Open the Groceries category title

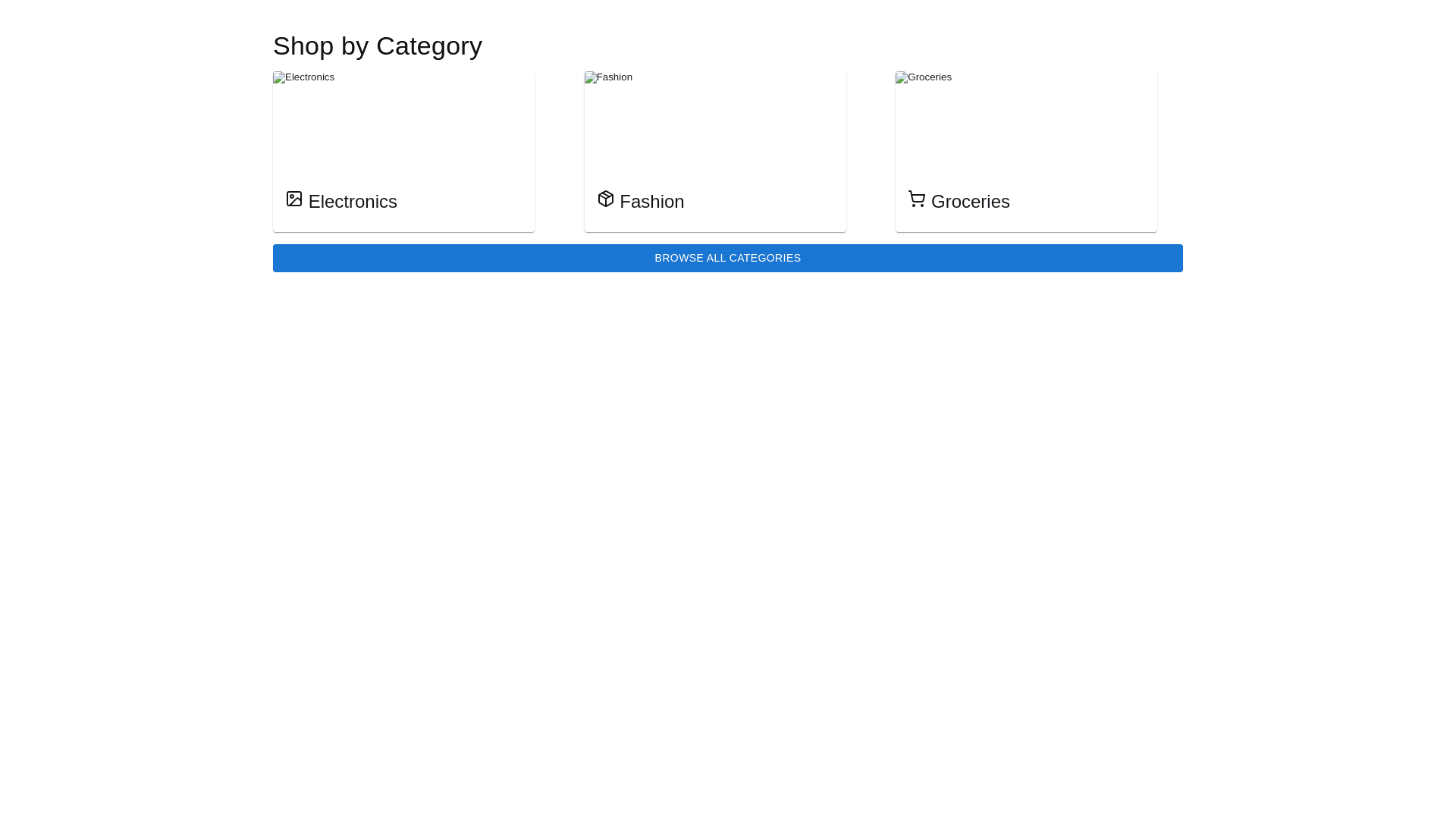tap(970, 202)
